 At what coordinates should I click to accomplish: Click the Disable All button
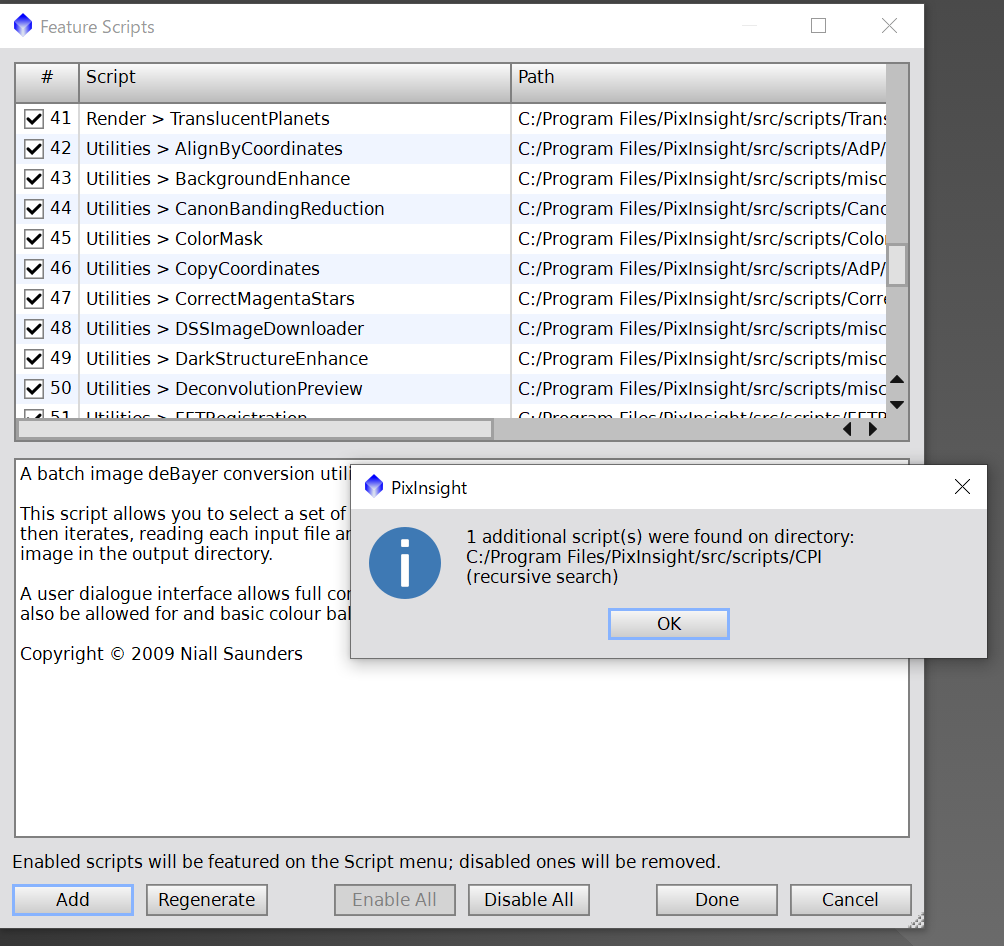(x=528, y=900)
